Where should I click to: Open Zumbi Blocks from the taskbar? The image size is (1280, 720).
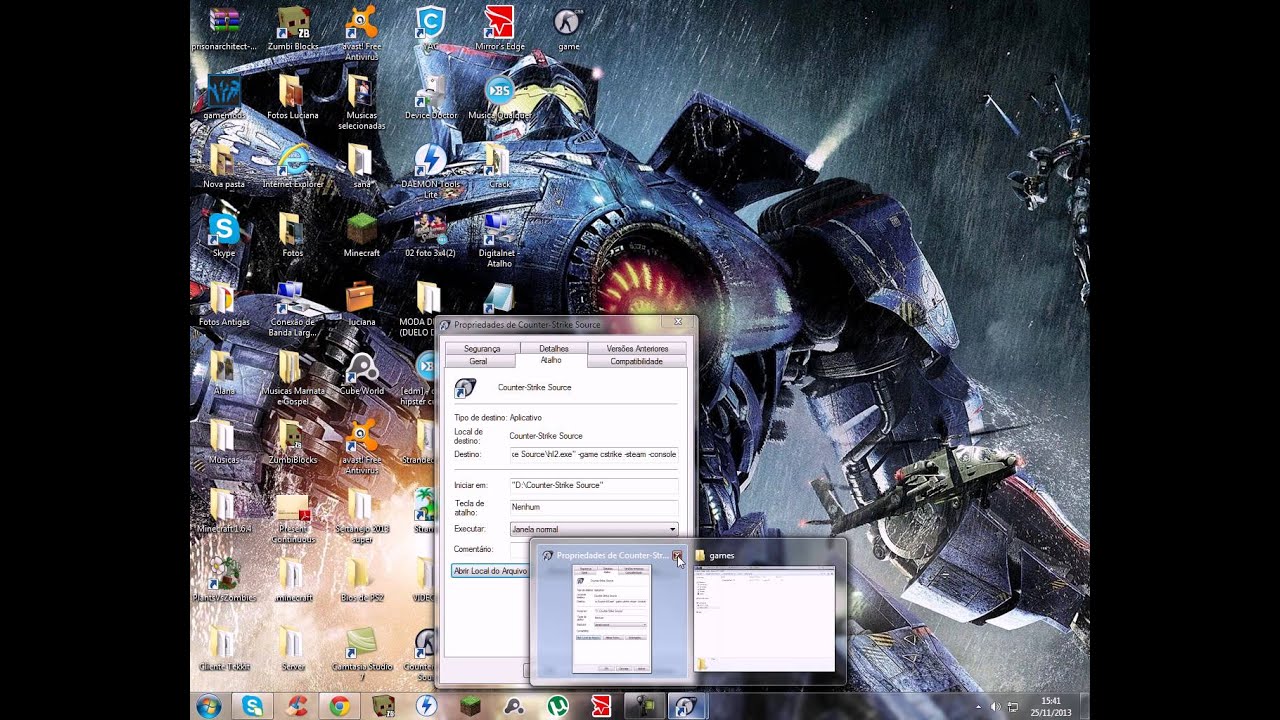[383, 706]
